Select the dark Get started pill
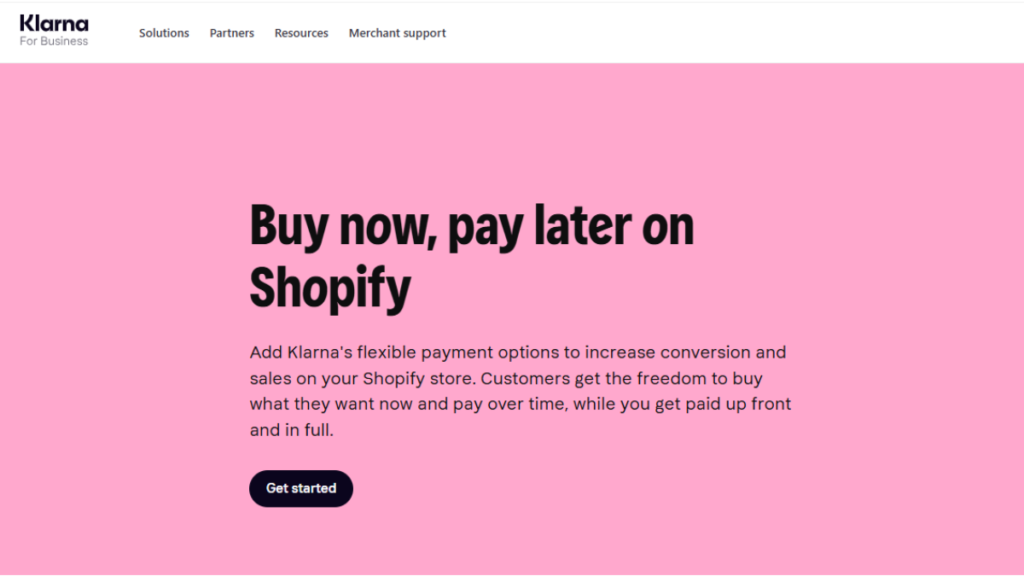 (x=300, y=488)
